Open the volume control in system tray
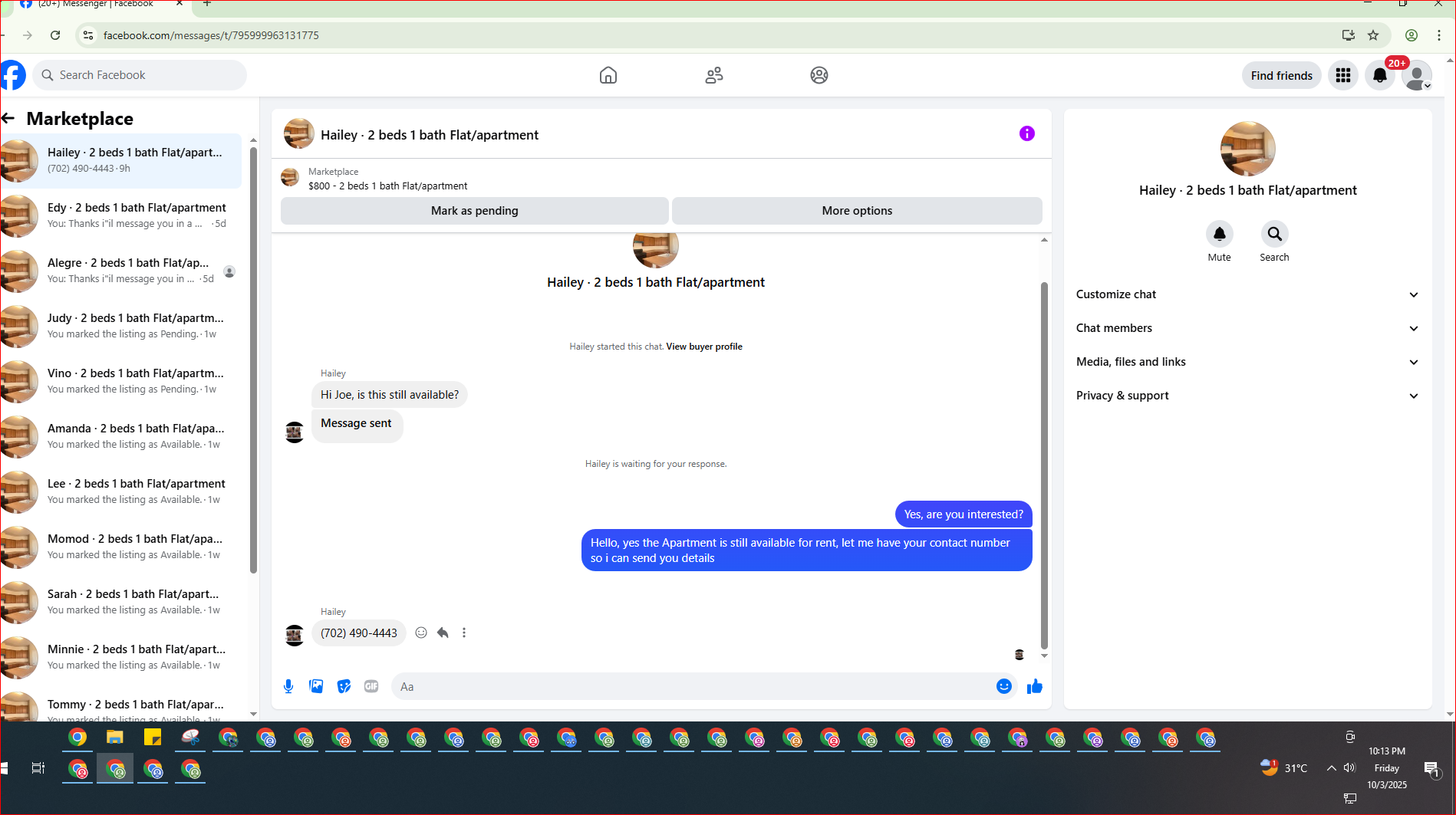This screenshot has width=1456, height=815. pos(1349,767)
